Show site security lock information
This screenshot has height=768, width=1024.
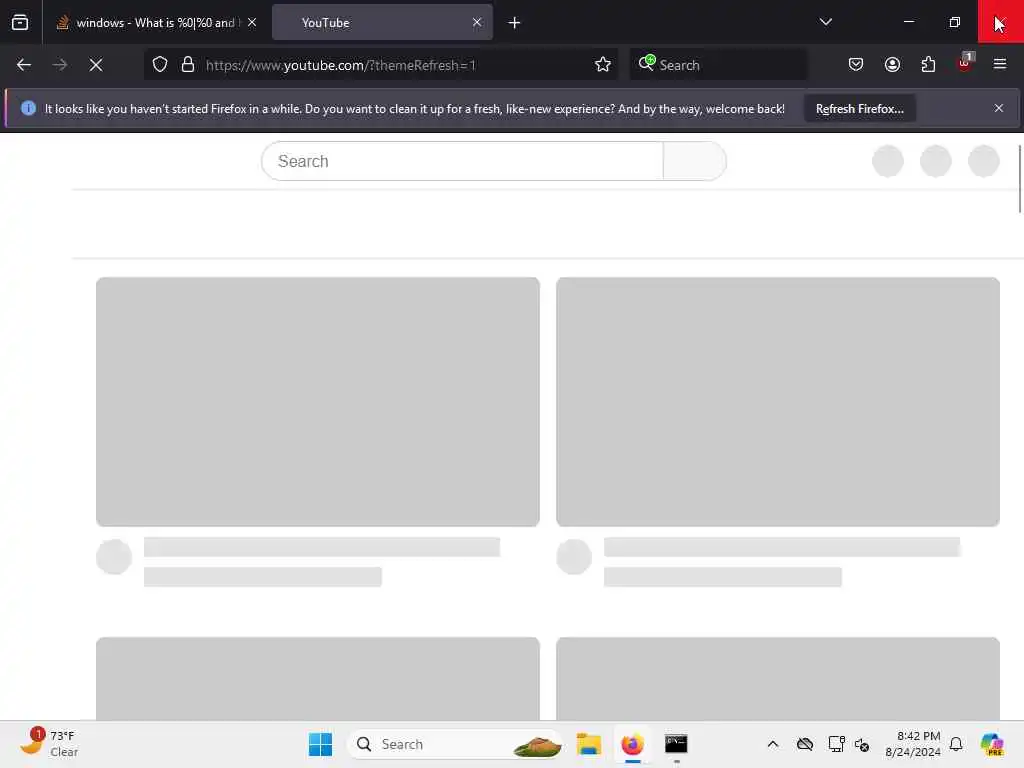pos(188,65)
